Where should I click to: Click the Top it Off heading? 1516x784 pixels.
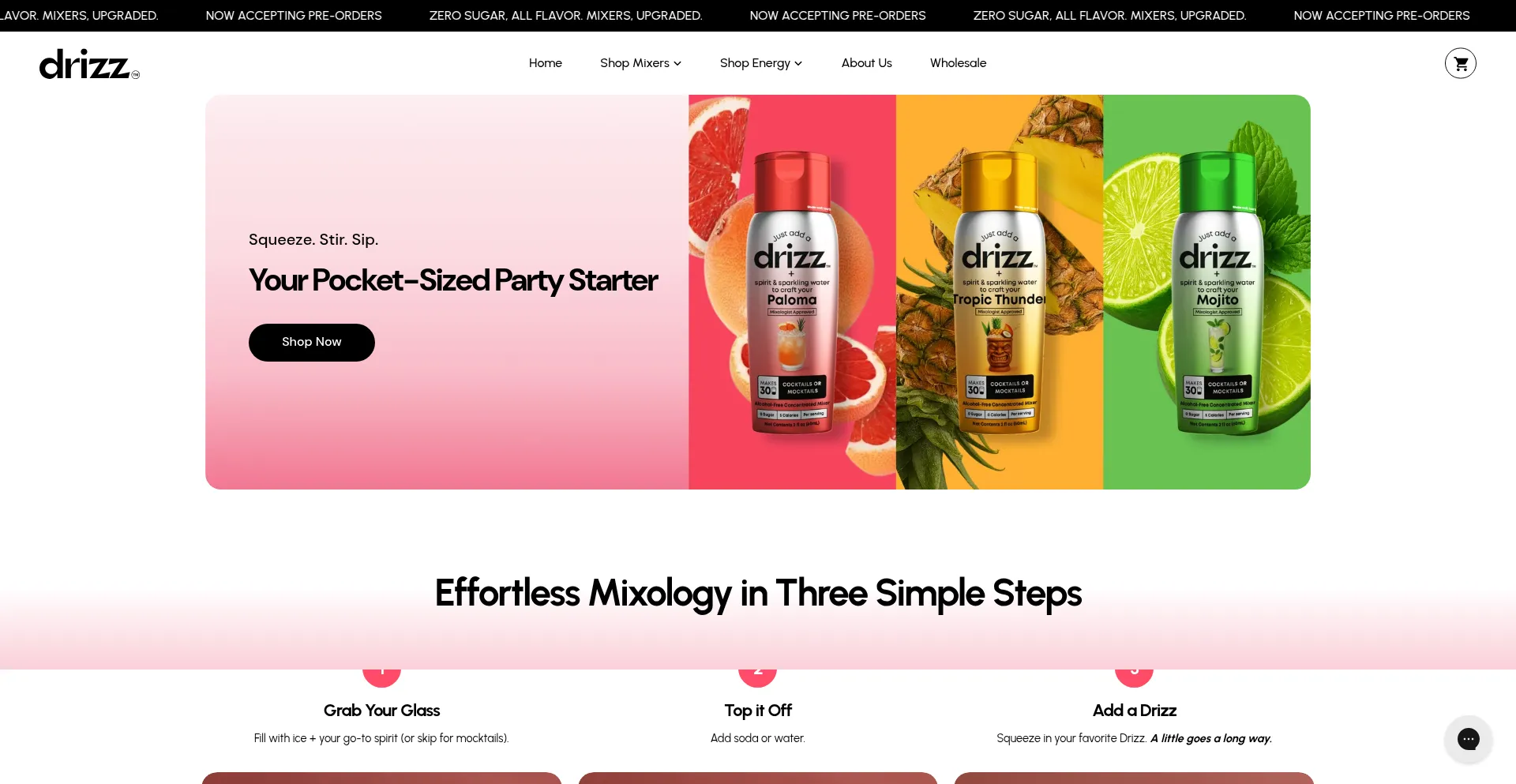[x=758, y=711]
